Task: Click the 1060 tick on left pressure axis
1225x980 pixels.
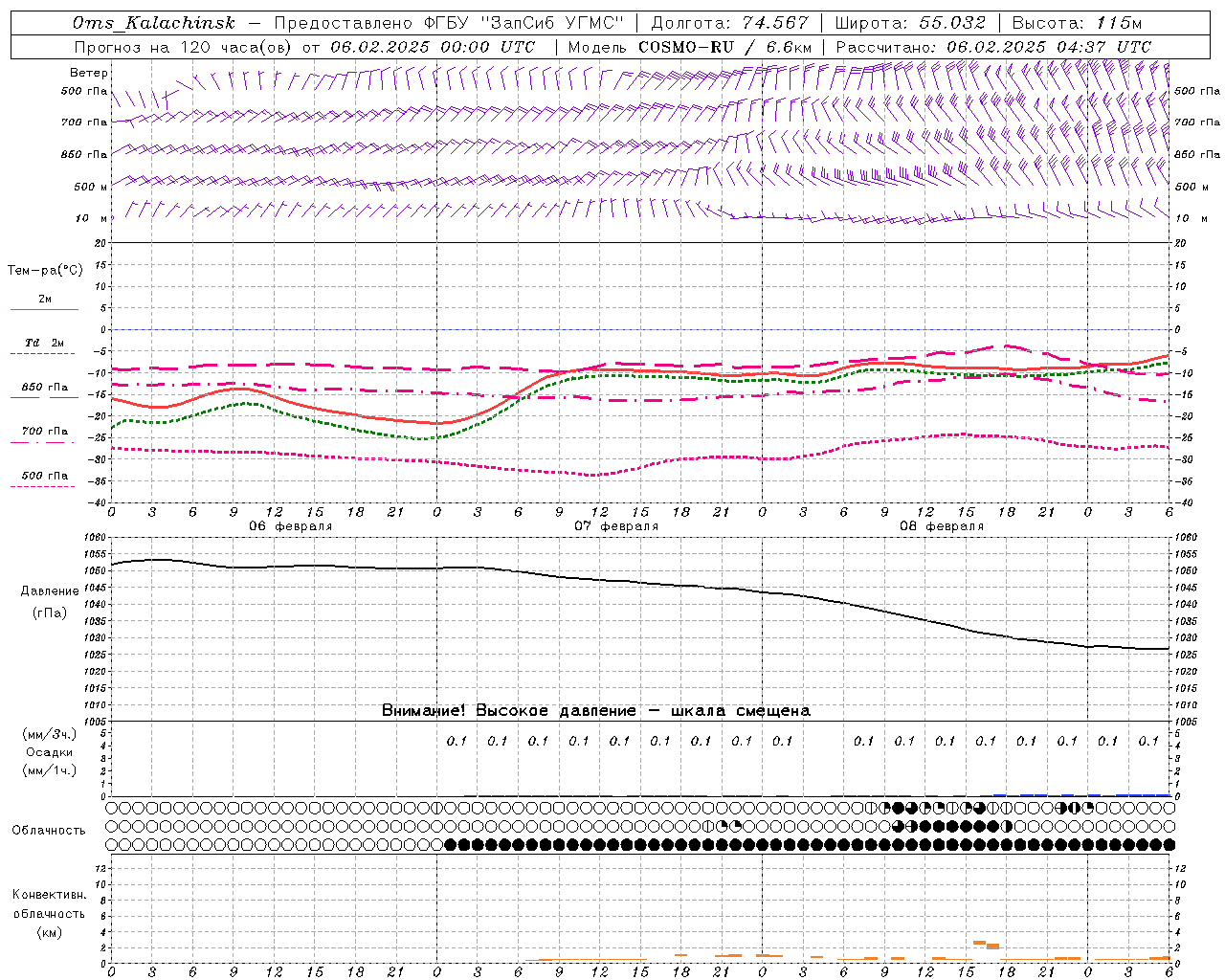Action: point(96,538)
